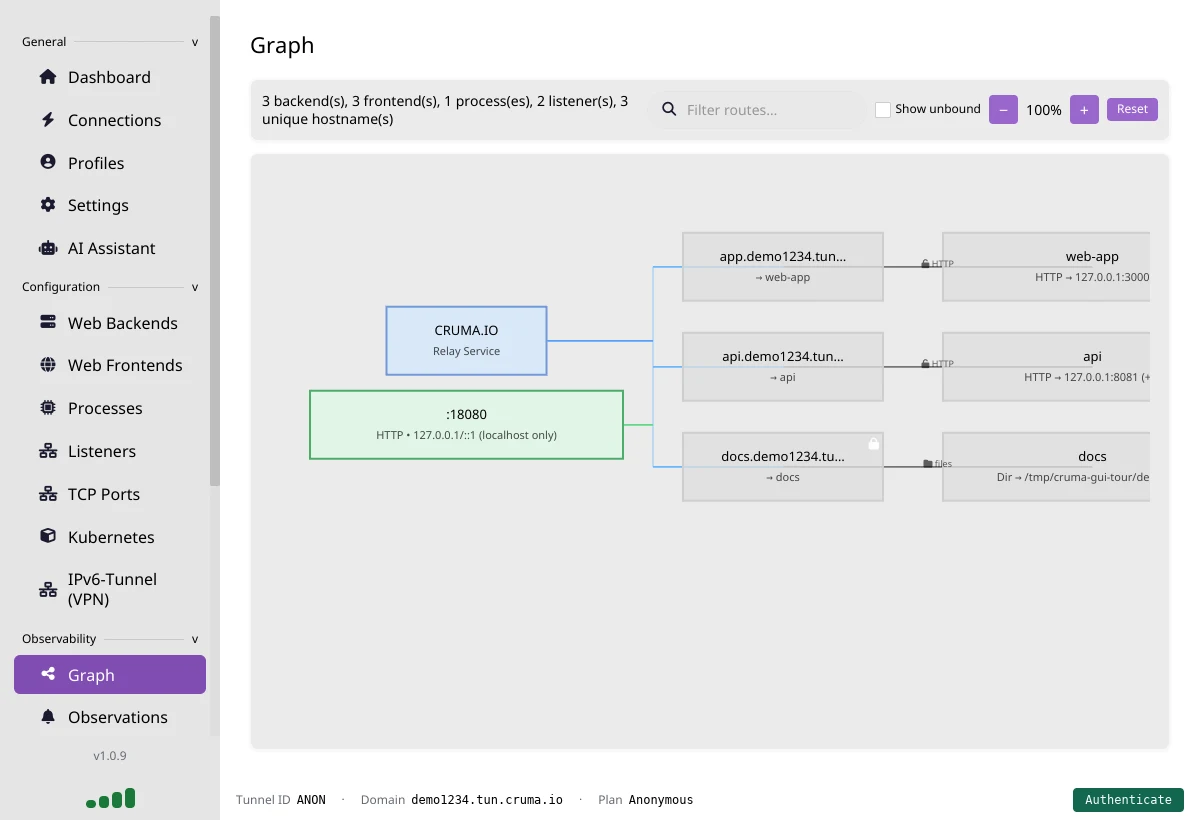Select the CRUMA.IO Relay Service node

(467, 341)
